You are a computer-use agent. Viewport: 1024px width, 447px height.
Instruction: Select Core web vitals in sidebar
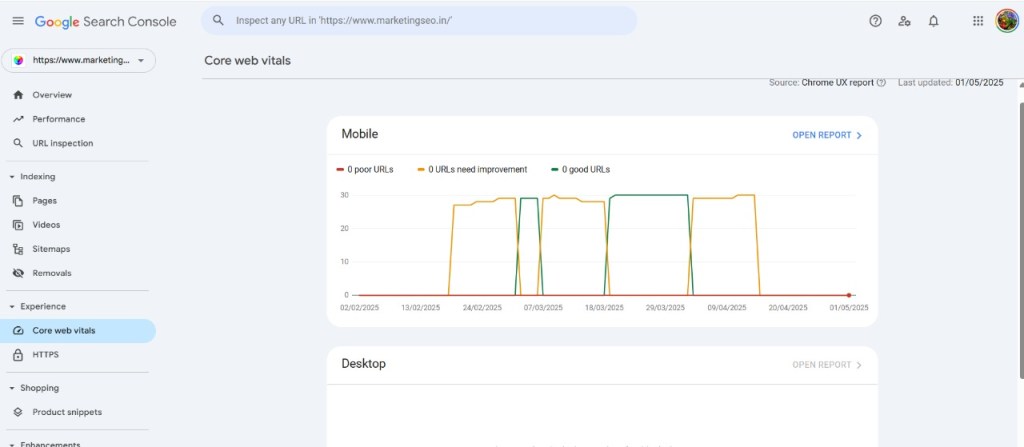(78, 331)
